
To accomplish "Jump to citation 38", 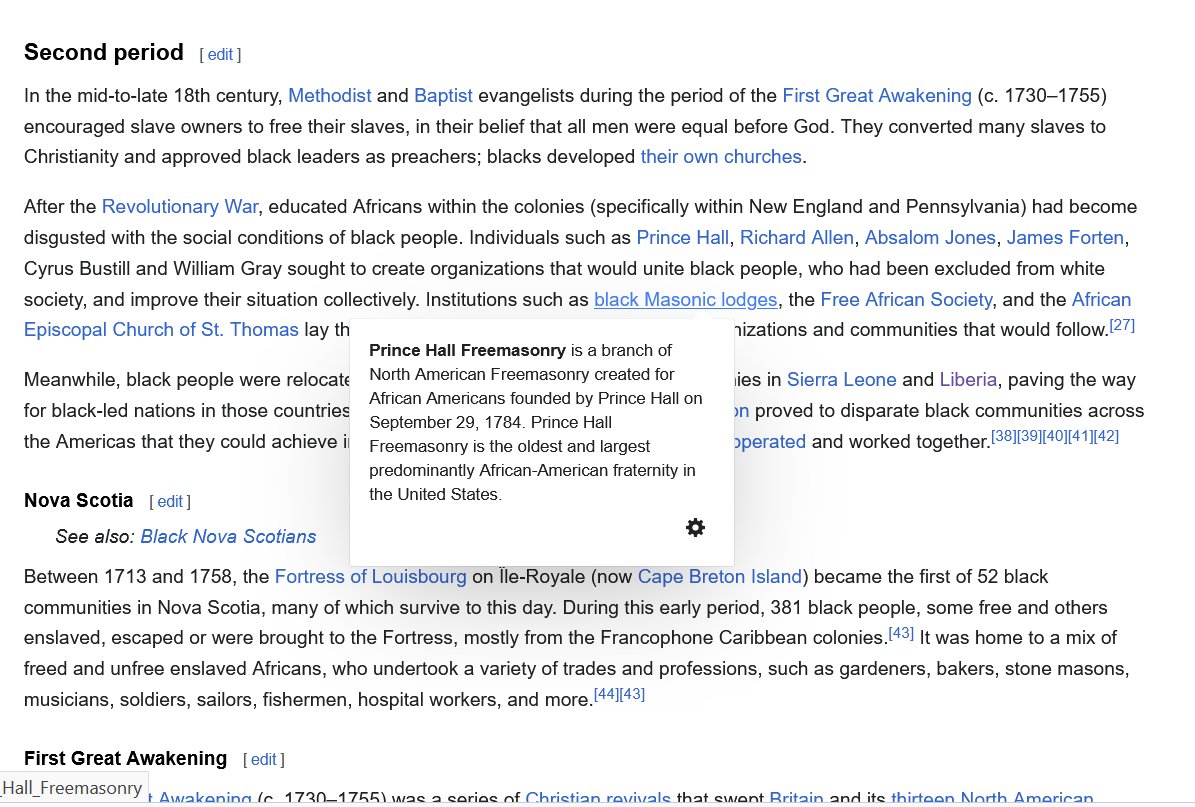I will (x=1004, y=437).
